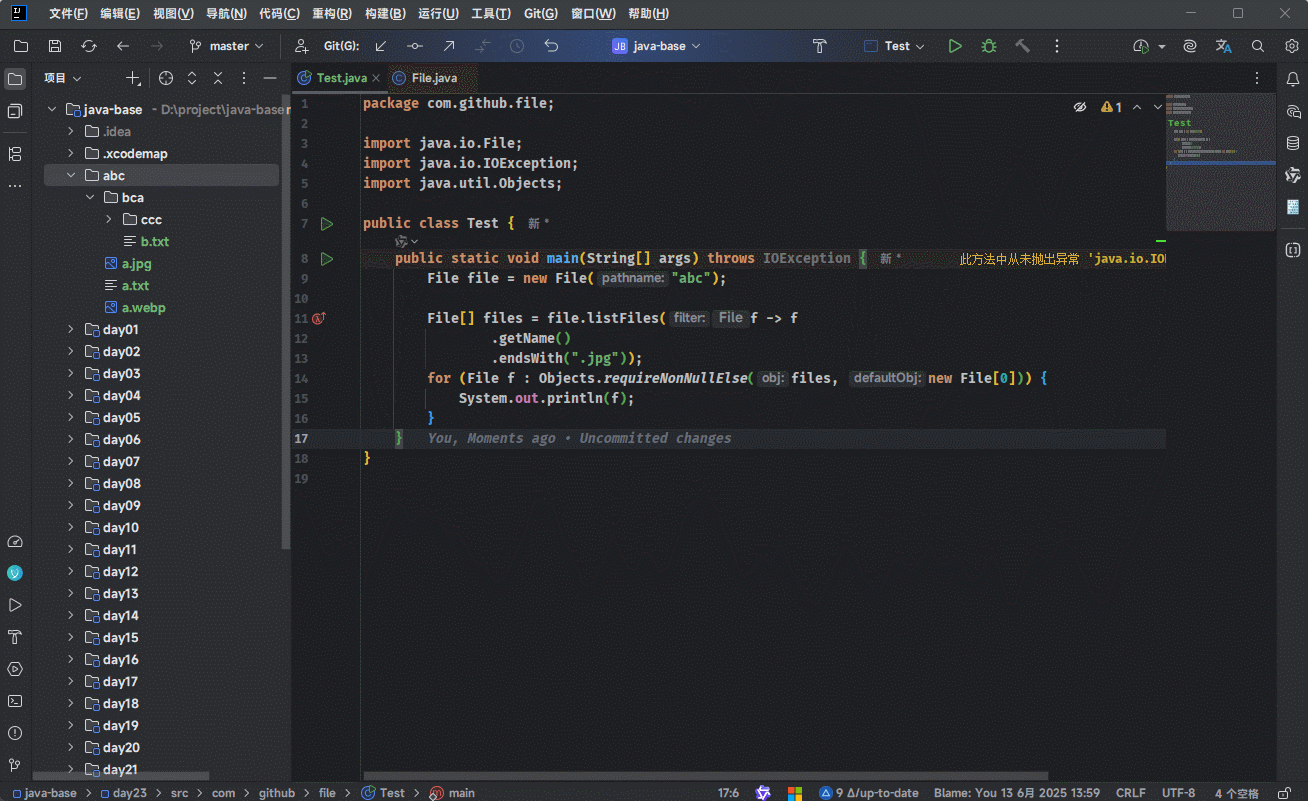Switch to the File.java editor tab
Image resolution: width=1308 pixels, height=801 pixels.
[433, 78]
